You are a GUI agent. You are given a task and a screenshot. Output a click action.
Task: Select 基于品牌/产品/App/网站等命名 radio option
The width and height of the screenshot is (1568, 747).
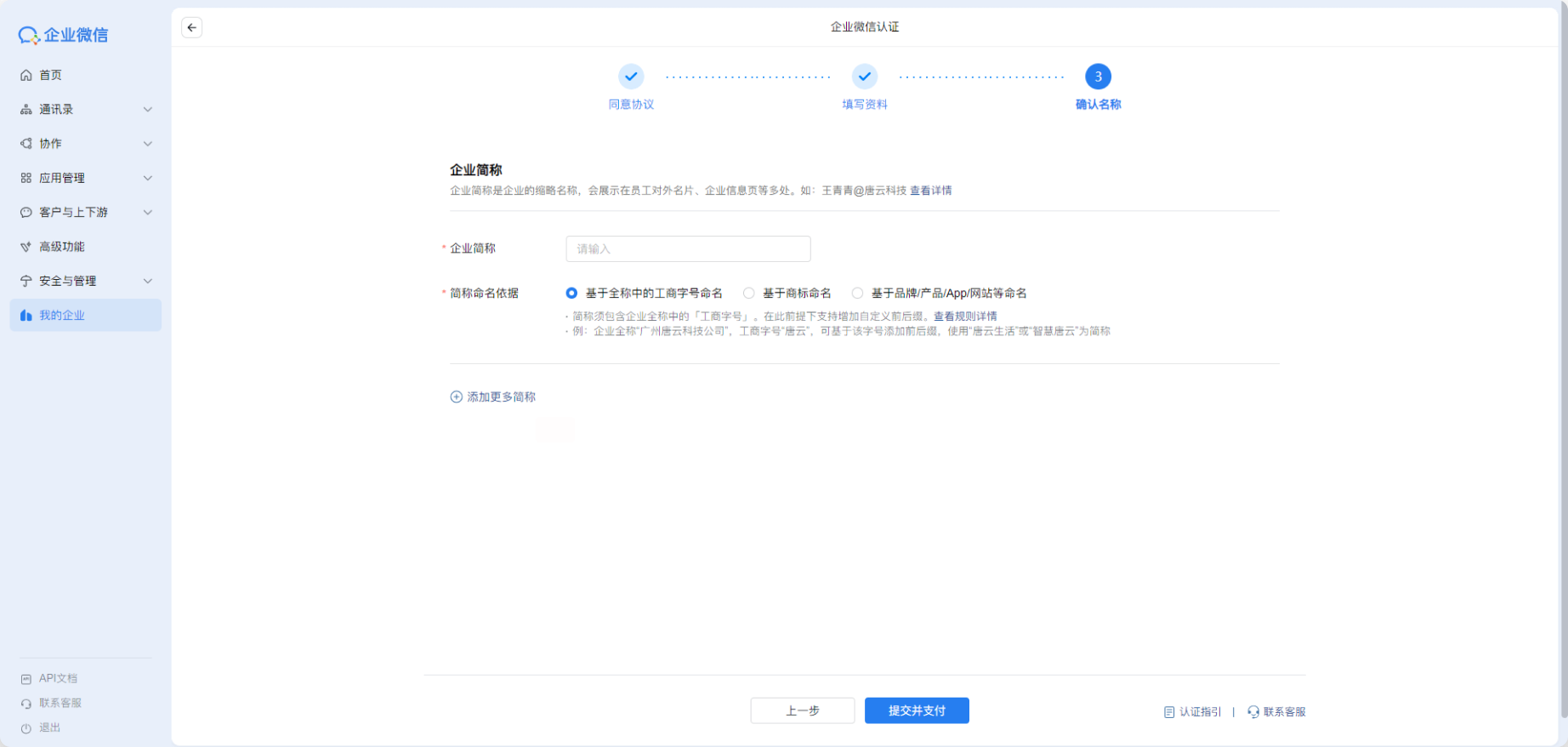coord(857,294)
